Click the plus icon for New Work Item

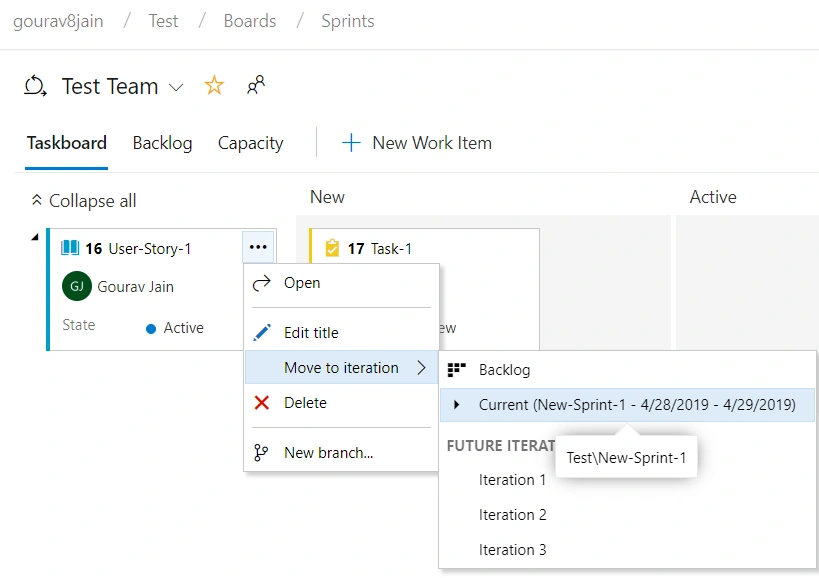tap(351, 143)
